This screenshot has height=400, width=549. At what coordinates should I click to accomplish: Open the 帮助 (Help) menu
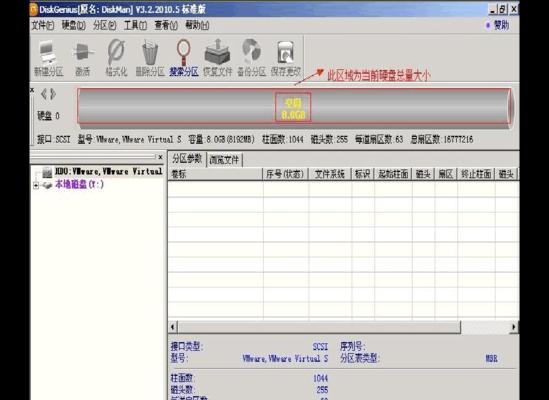(x=197, y=25)
